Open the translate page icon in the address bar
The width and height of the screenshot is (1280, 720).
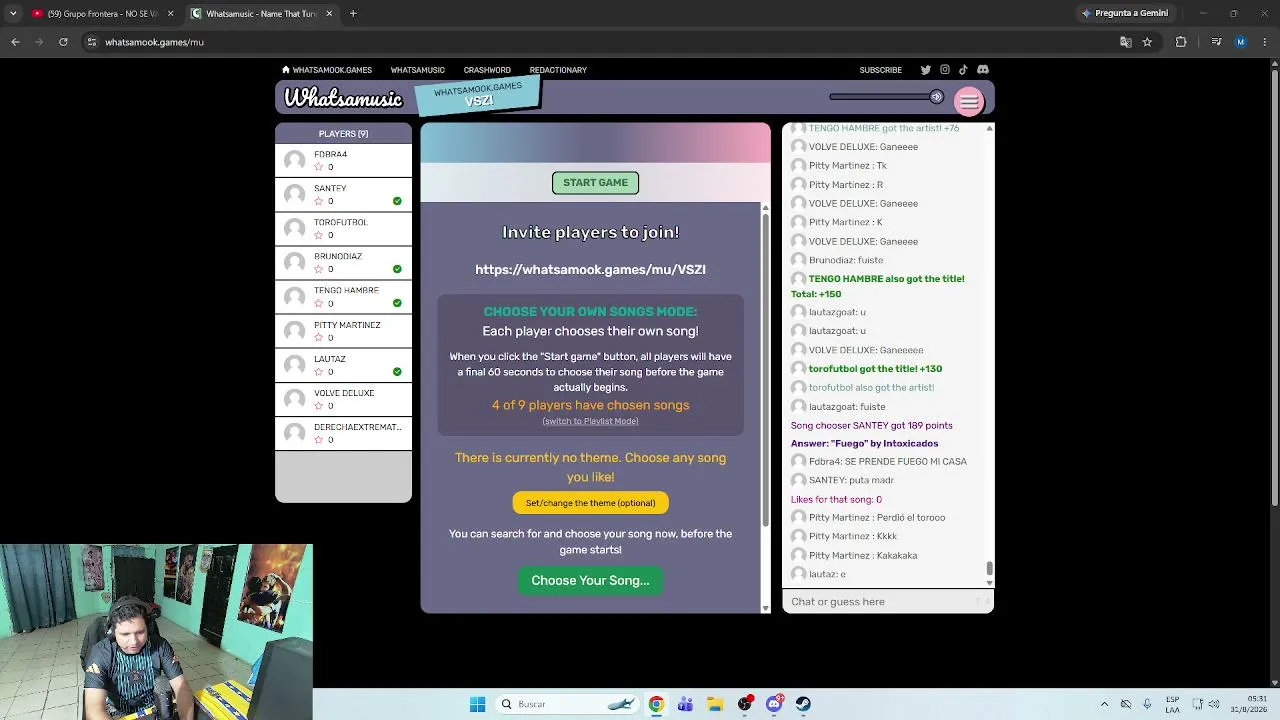pyautogui.click(x=1125, y=42)
